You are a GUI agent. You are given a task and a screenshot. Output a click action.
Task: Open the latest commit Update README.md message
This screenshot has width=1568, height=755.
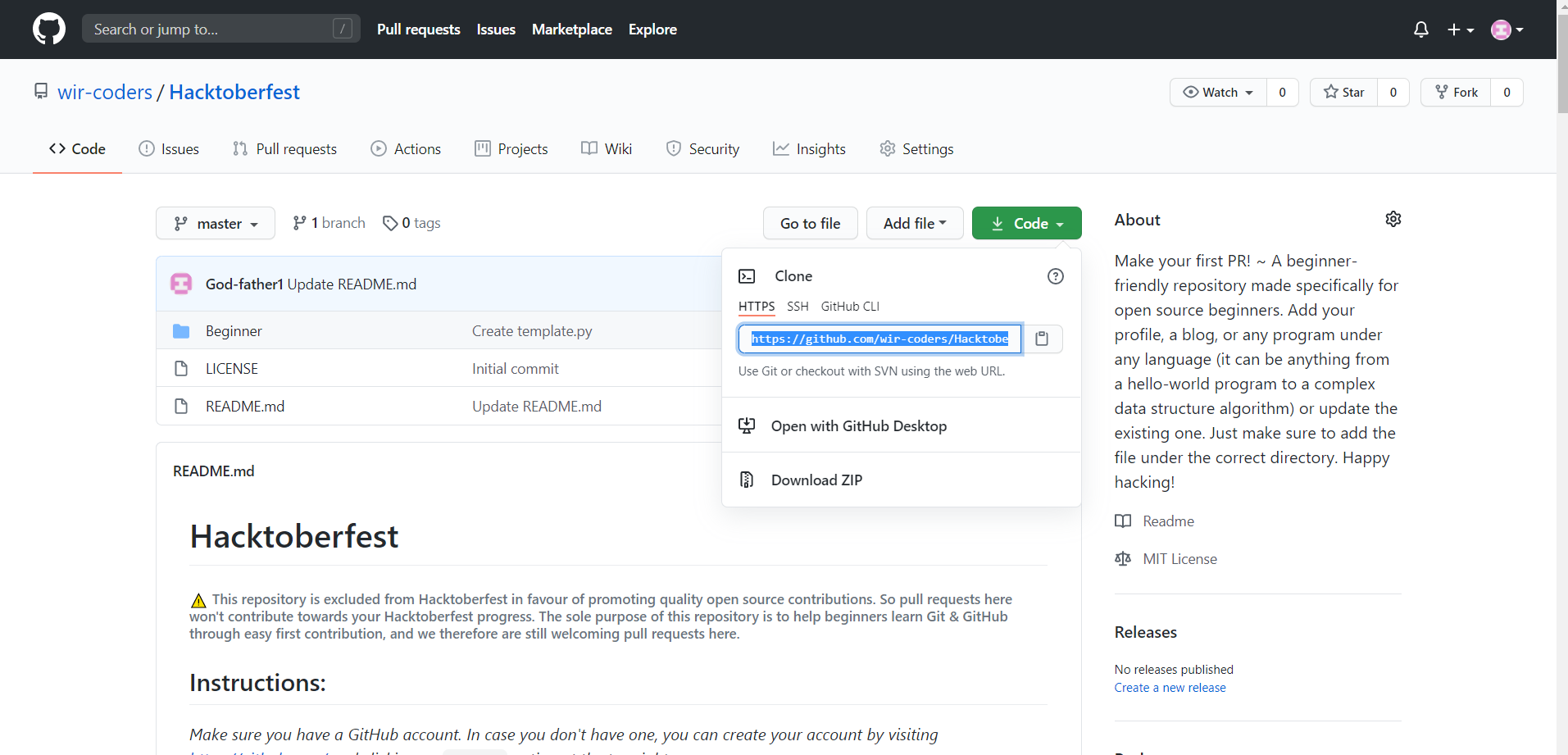click(x=352, y=284)
